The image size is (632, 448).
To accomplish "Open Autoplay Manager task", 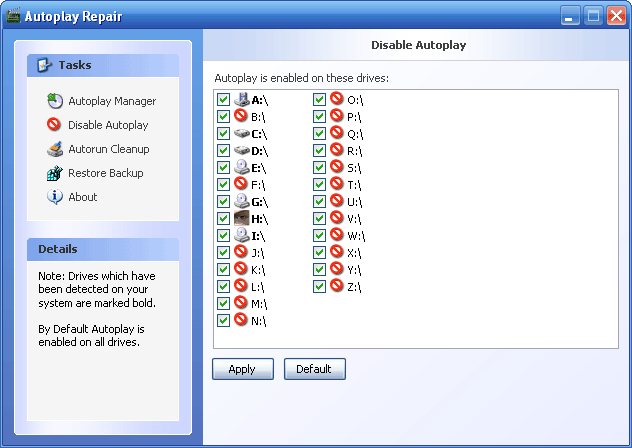I will (112, 101).
